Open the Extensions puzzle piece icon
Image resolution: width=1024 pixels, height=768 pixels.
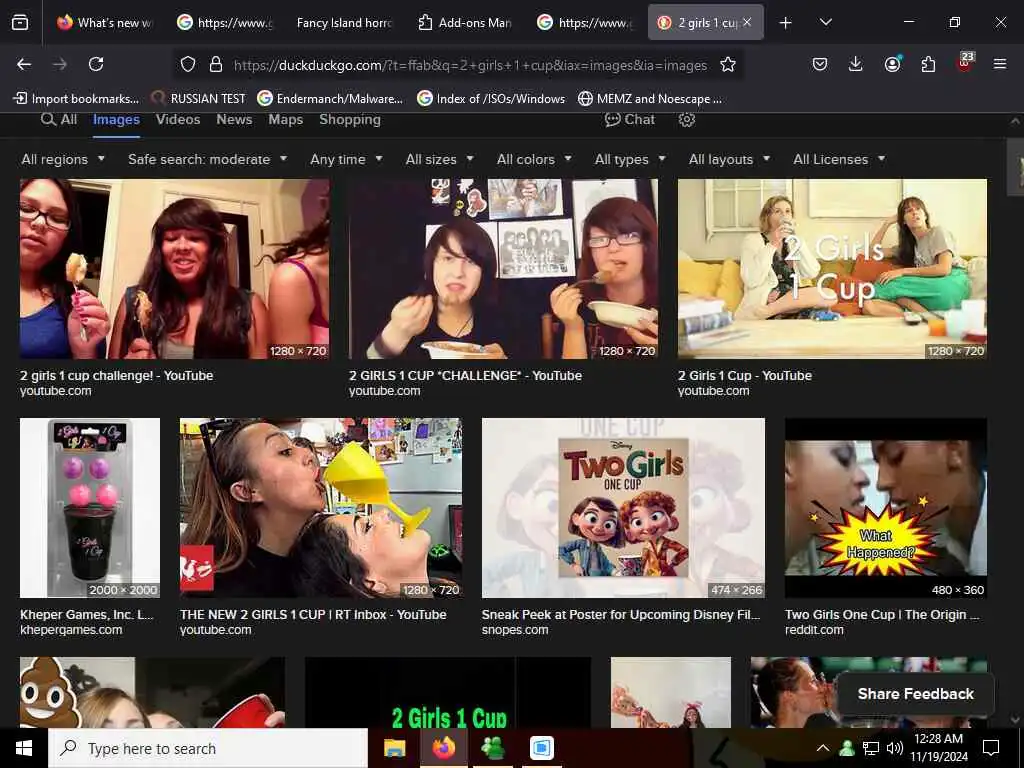pyautogui.click(x=928, y=64)
